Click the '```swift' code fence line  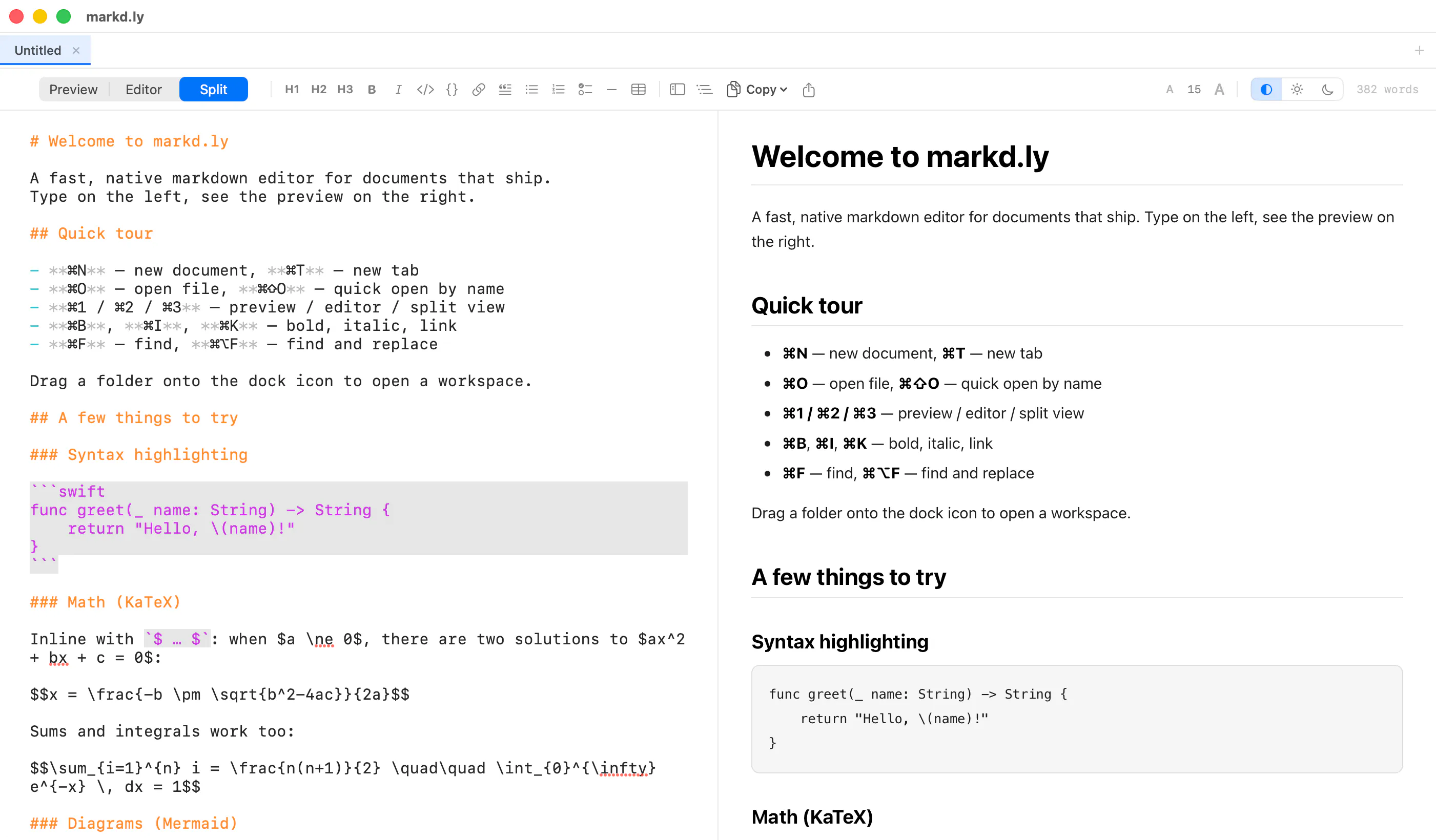click(68, 492)
